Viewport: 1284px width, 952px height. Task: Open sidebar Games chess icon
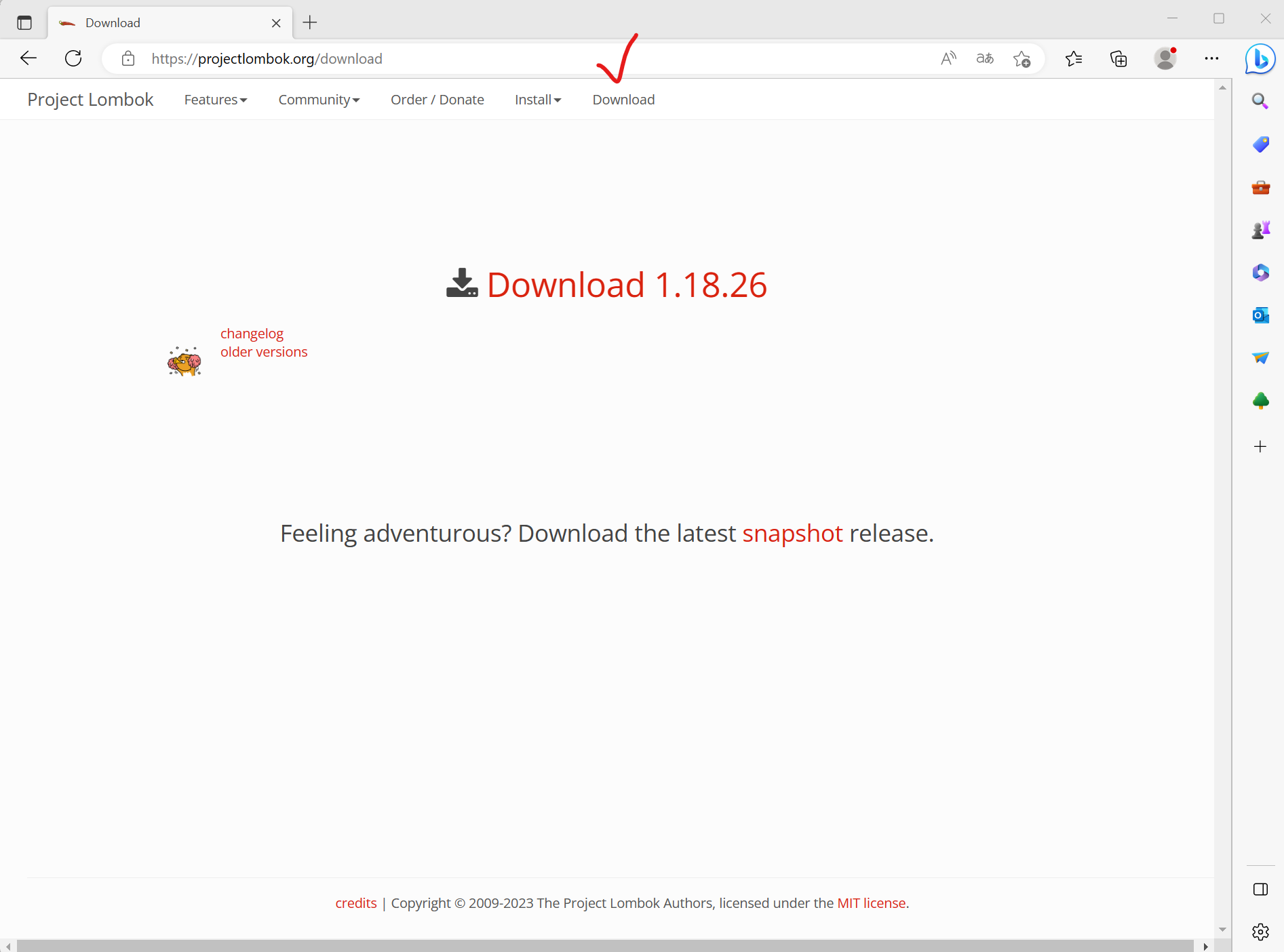[1260, 230]
